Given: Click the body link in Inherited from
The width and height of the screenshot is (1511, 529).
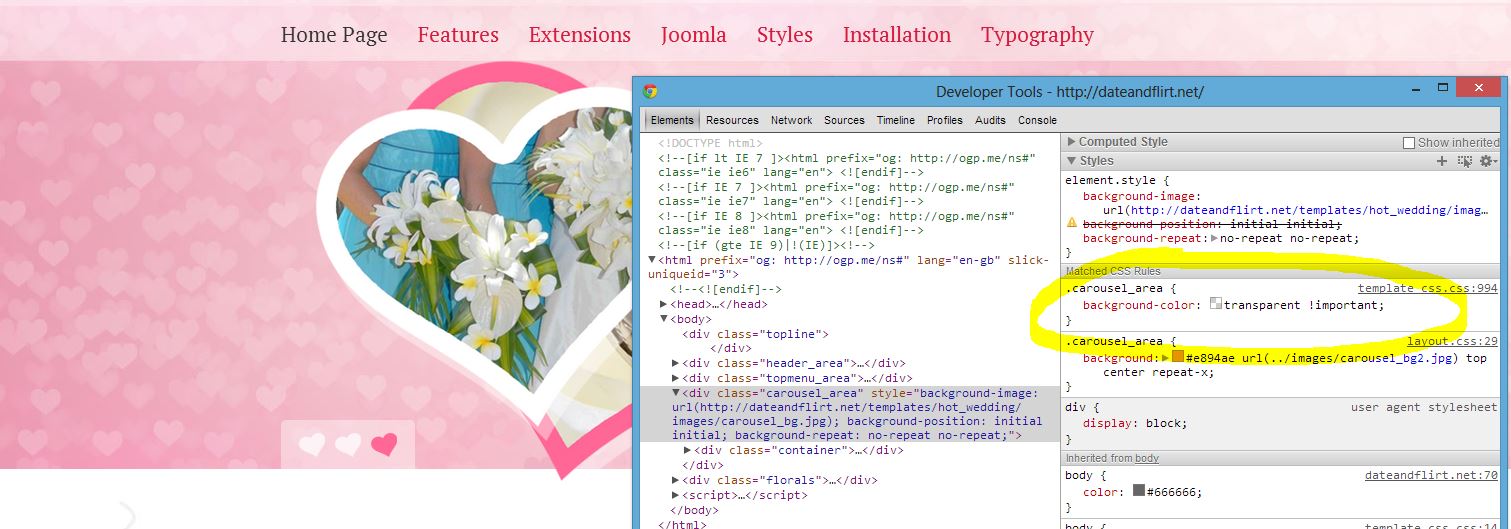Looking at the screenshot, I should tap(1146, 458).
